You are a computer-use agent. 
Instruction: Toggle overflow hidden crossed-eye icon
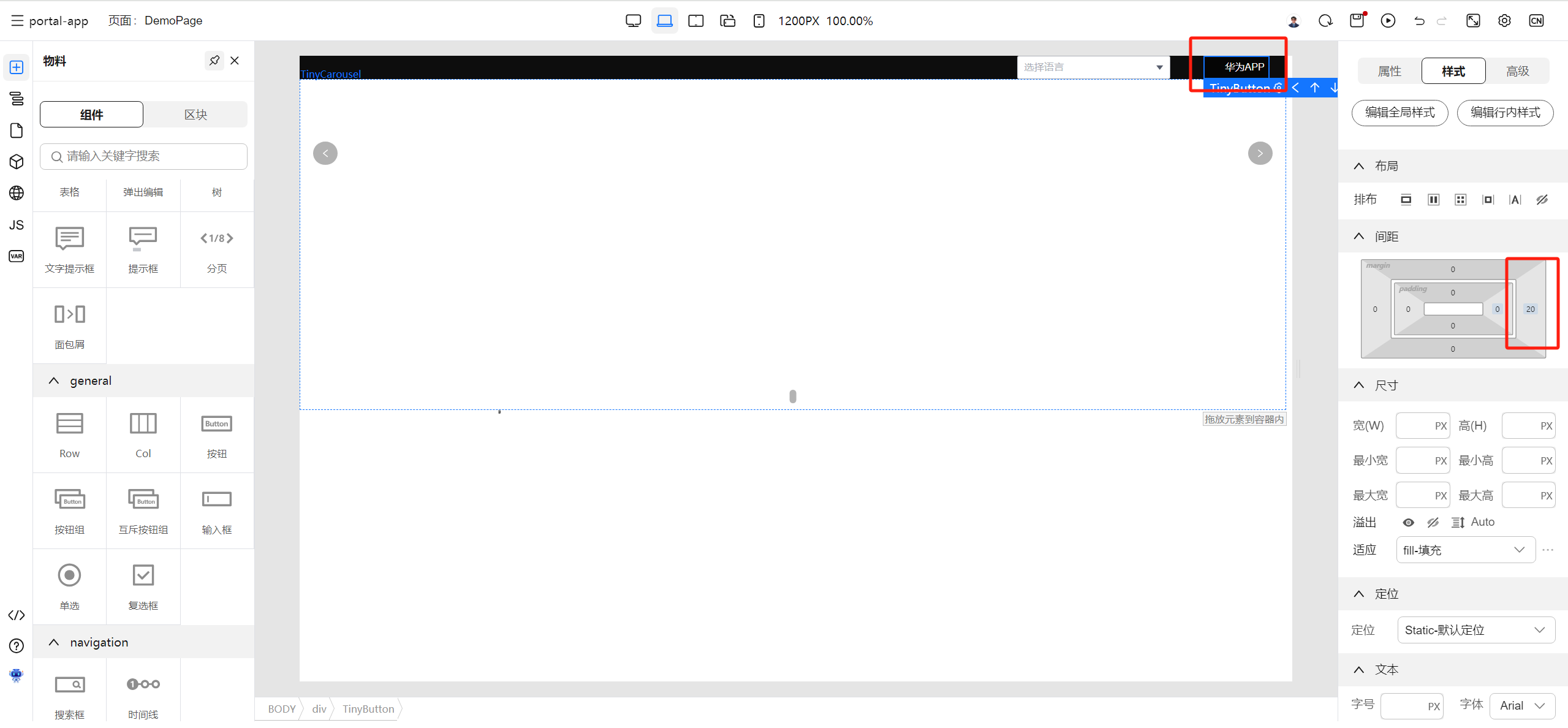tap(1433, 522)
